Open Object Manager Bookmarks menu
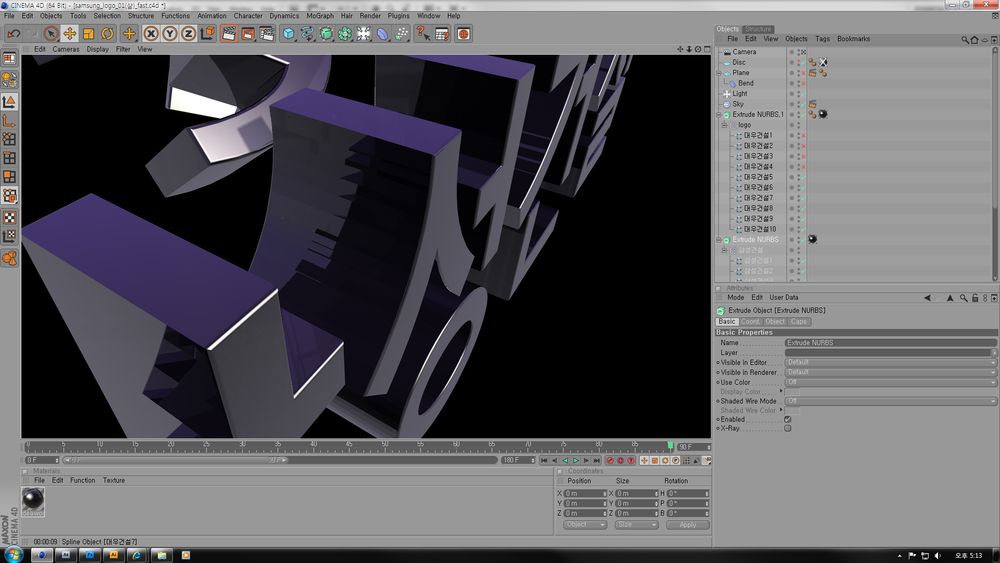This screenshot has height=563, width=1000. pyautogui.click(x=853, y=39)
